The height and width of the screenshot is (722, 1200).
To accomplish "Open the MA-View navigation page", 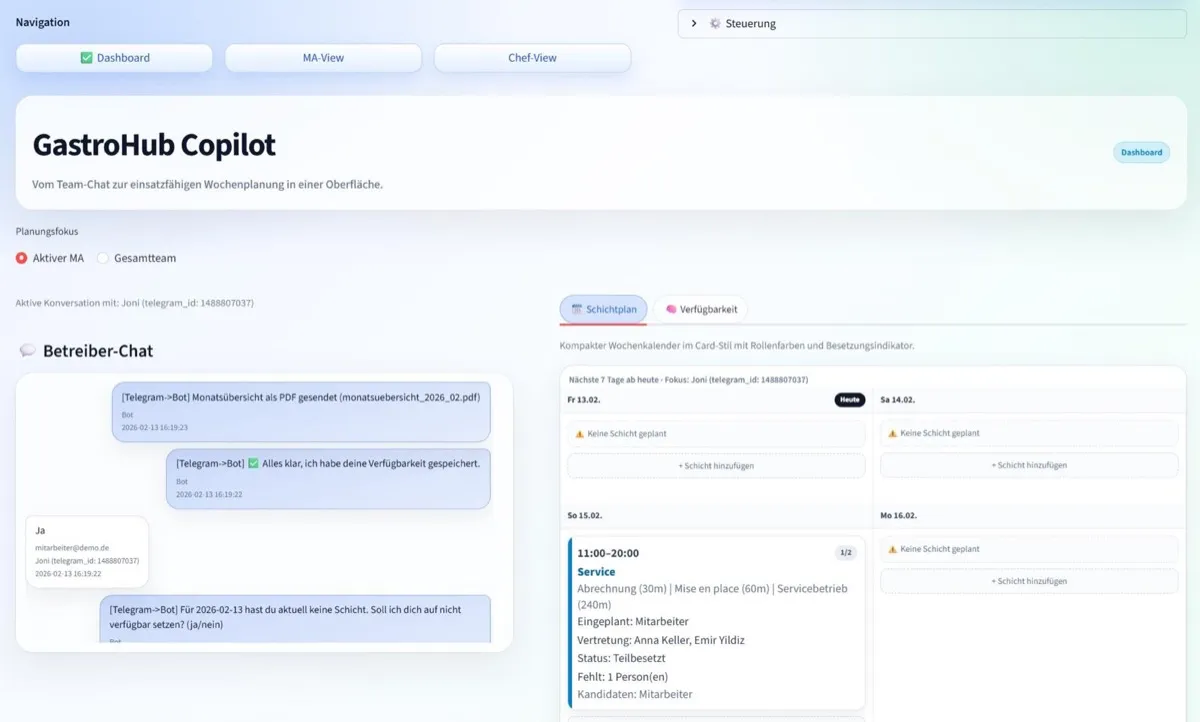I will tap(323, 58).
